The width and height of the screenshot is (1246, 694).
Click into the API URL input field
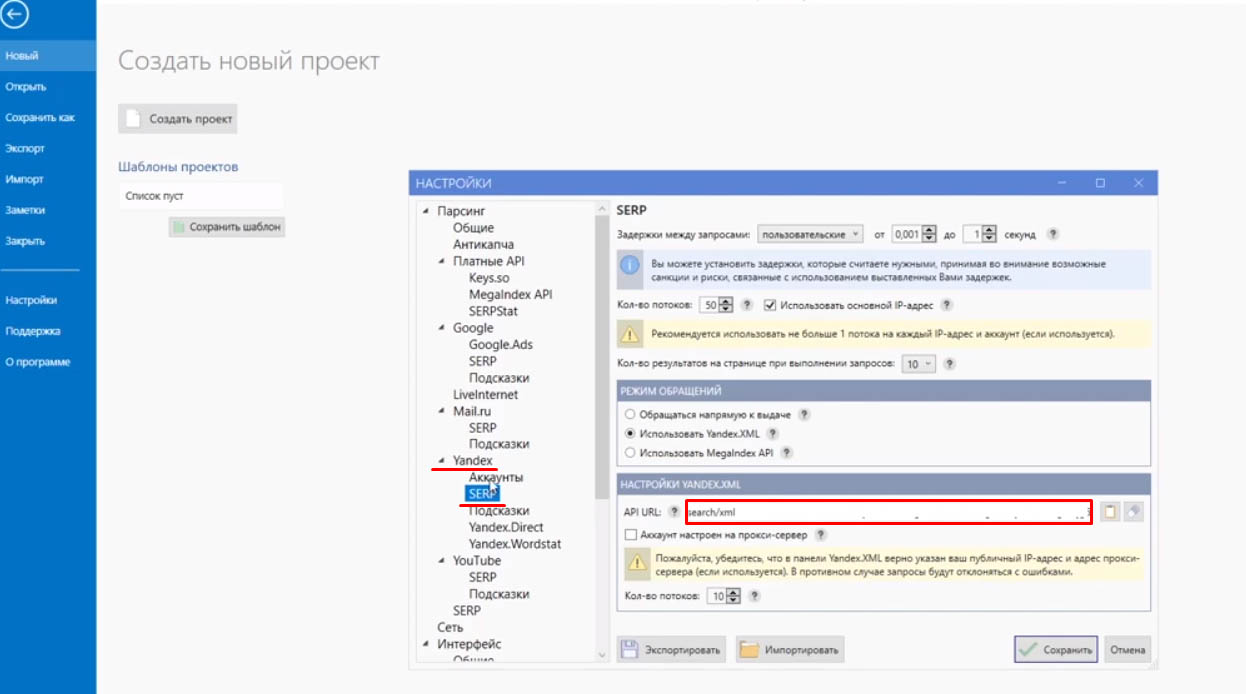tap(888, 512)
